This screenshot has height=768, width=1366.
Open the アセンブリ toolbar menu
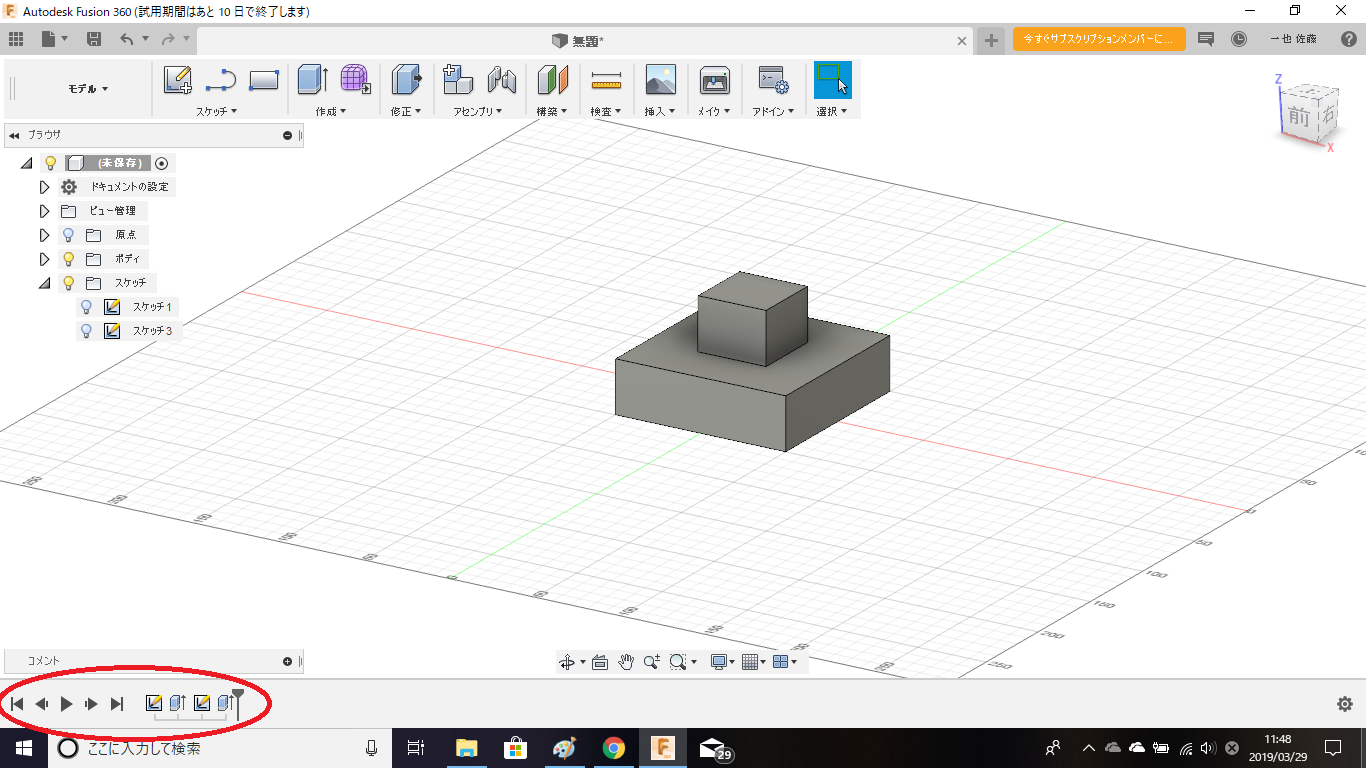[x=477, y=111]
